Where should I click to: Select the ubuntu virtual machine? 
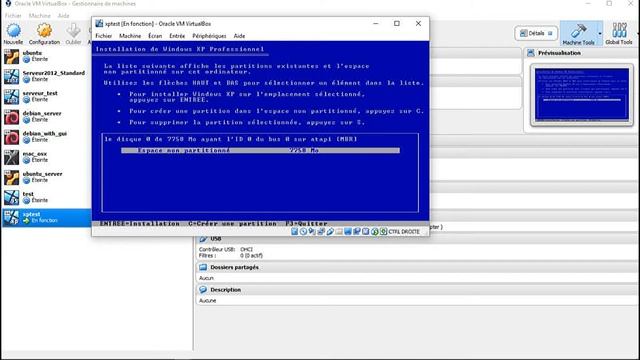coord(46,56)
